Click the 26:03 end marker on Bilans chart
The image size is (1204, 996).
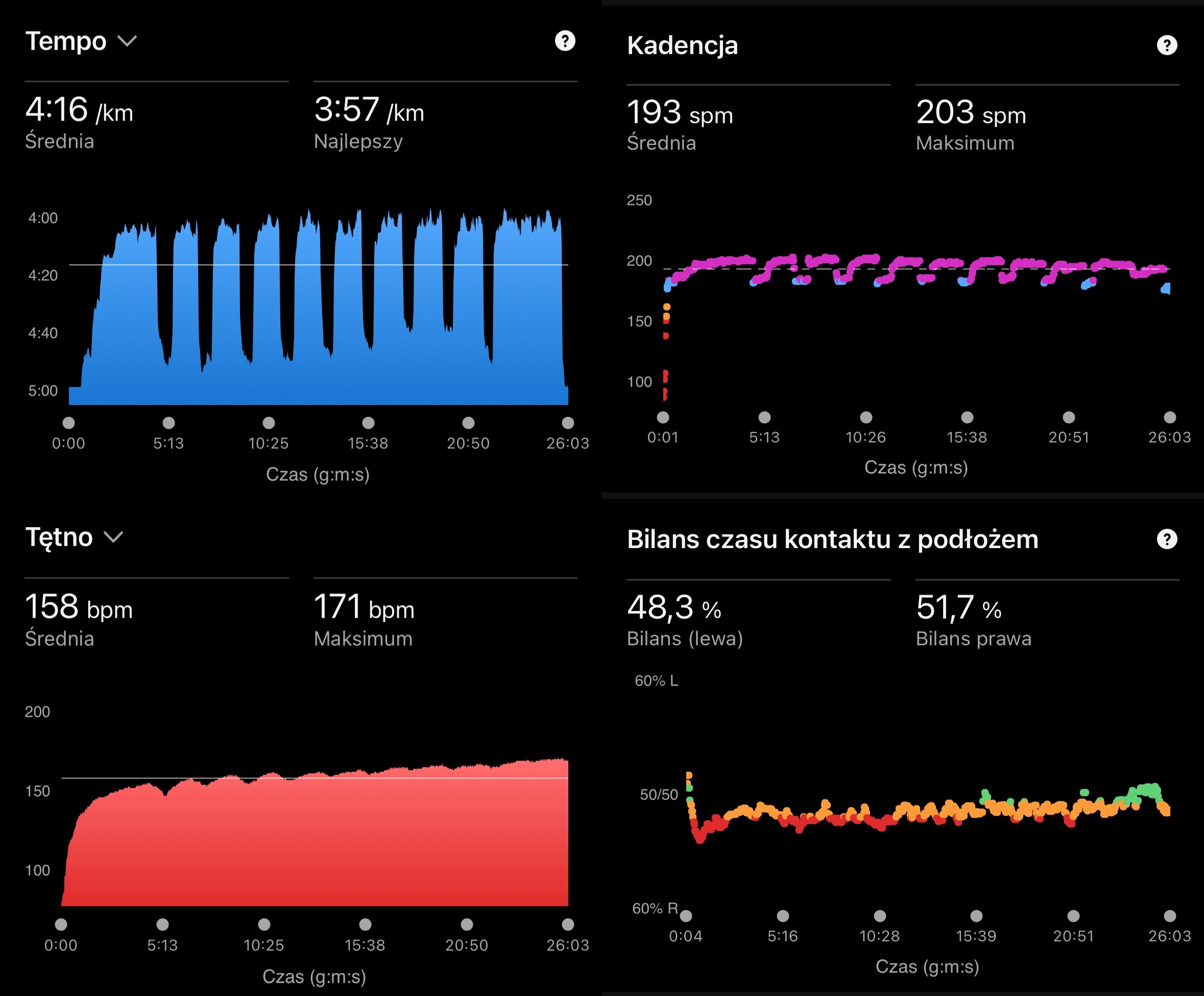[x=1170, y=916]
